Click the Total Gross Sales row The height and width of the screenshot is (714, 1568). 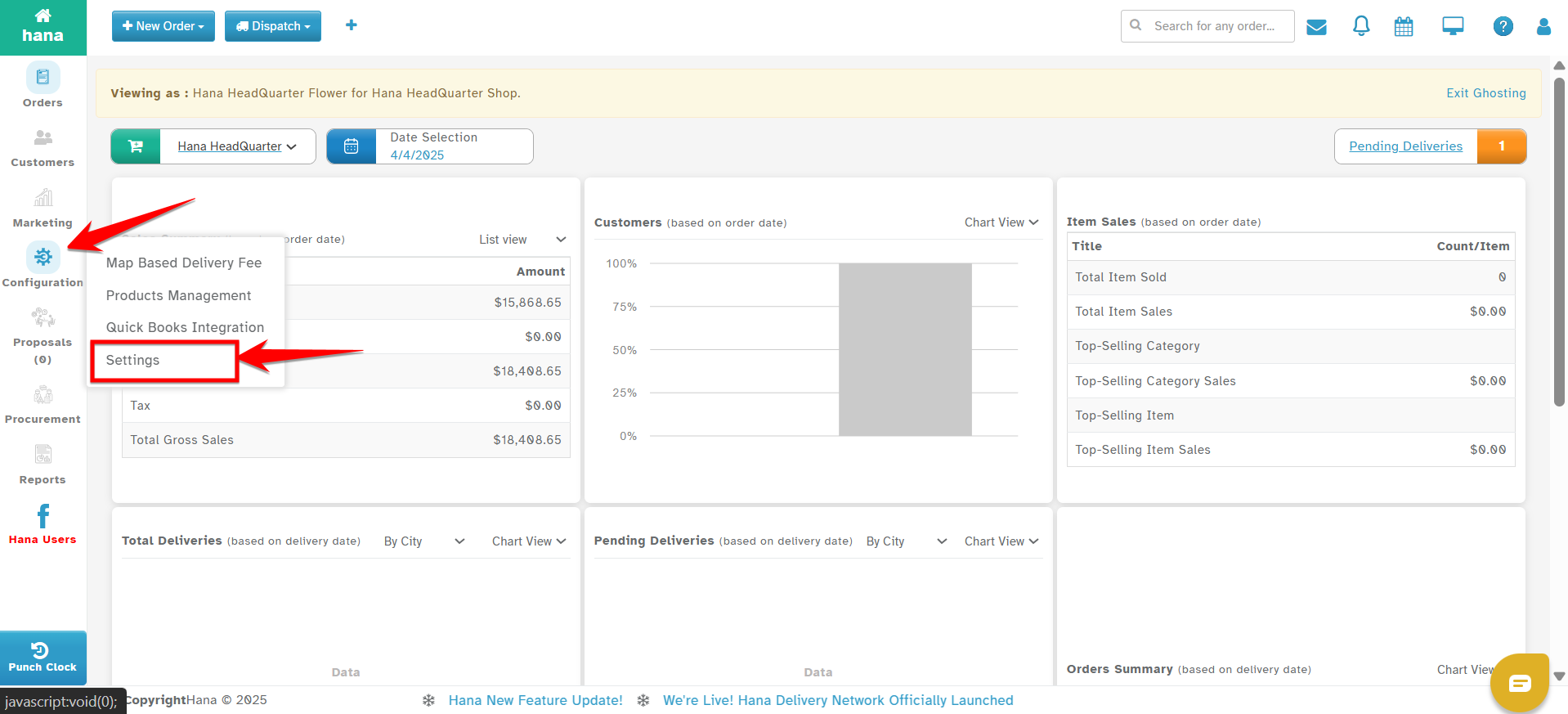point(346,440)
